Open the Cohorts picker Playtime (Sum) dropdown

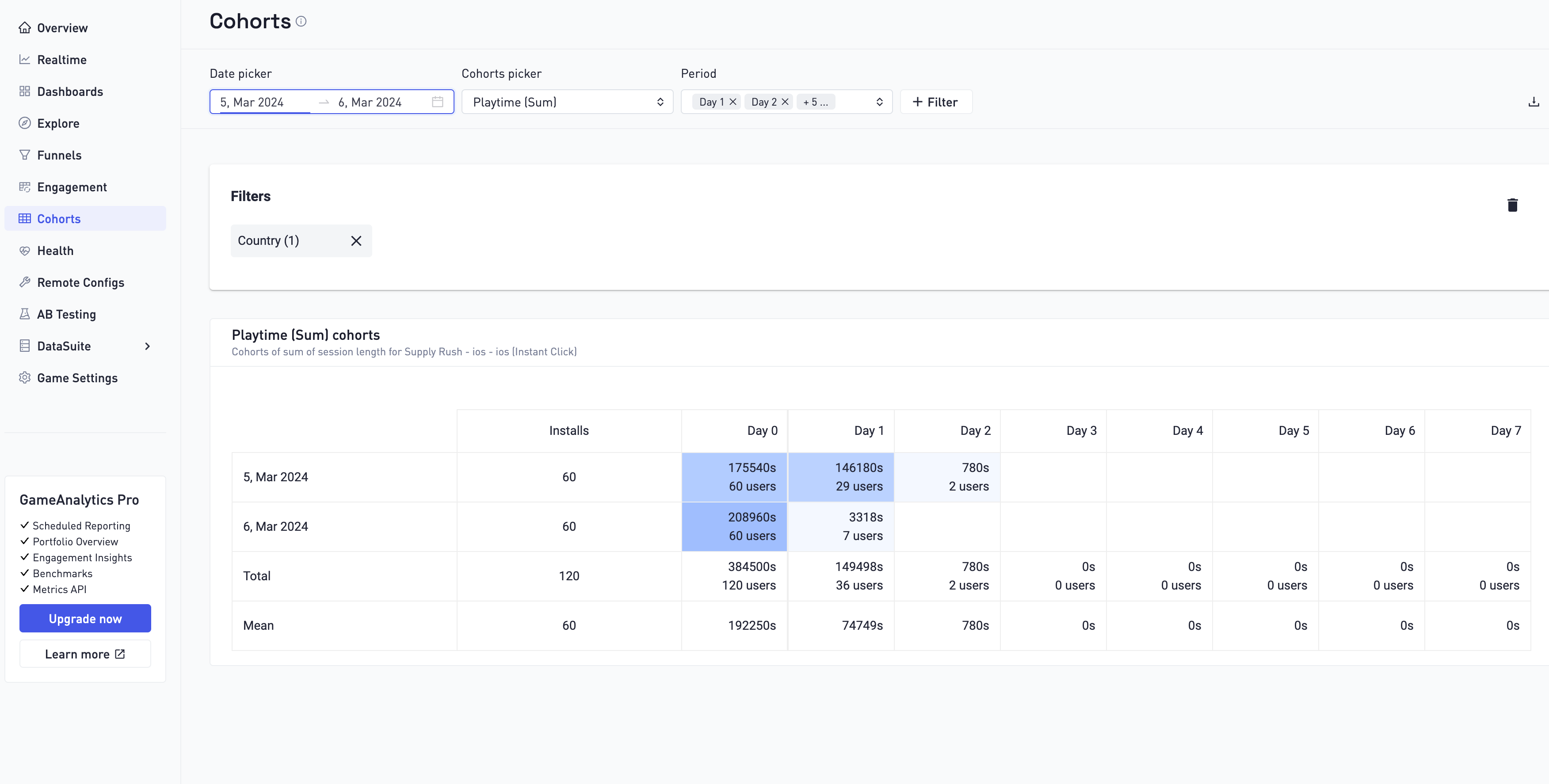click(x=567, y=102)
